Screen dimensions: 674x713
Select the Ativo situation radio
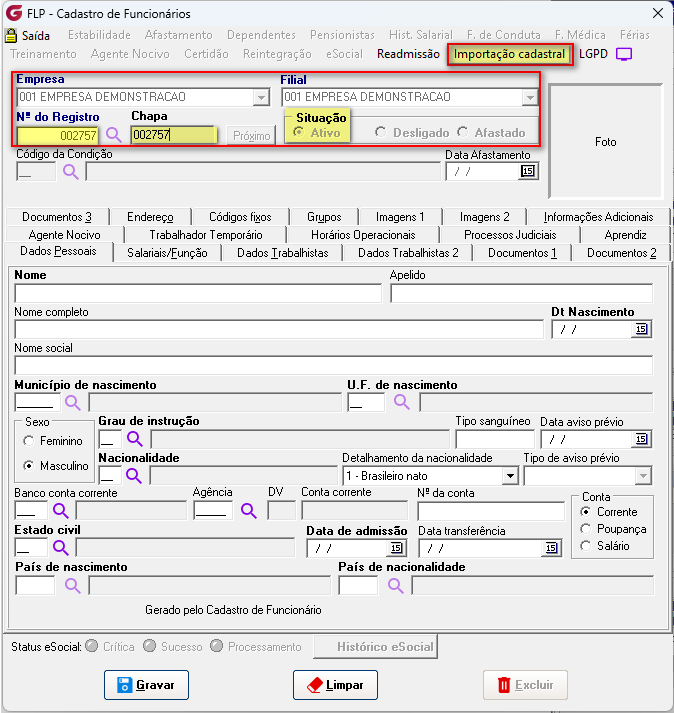(x=299, y=132)
